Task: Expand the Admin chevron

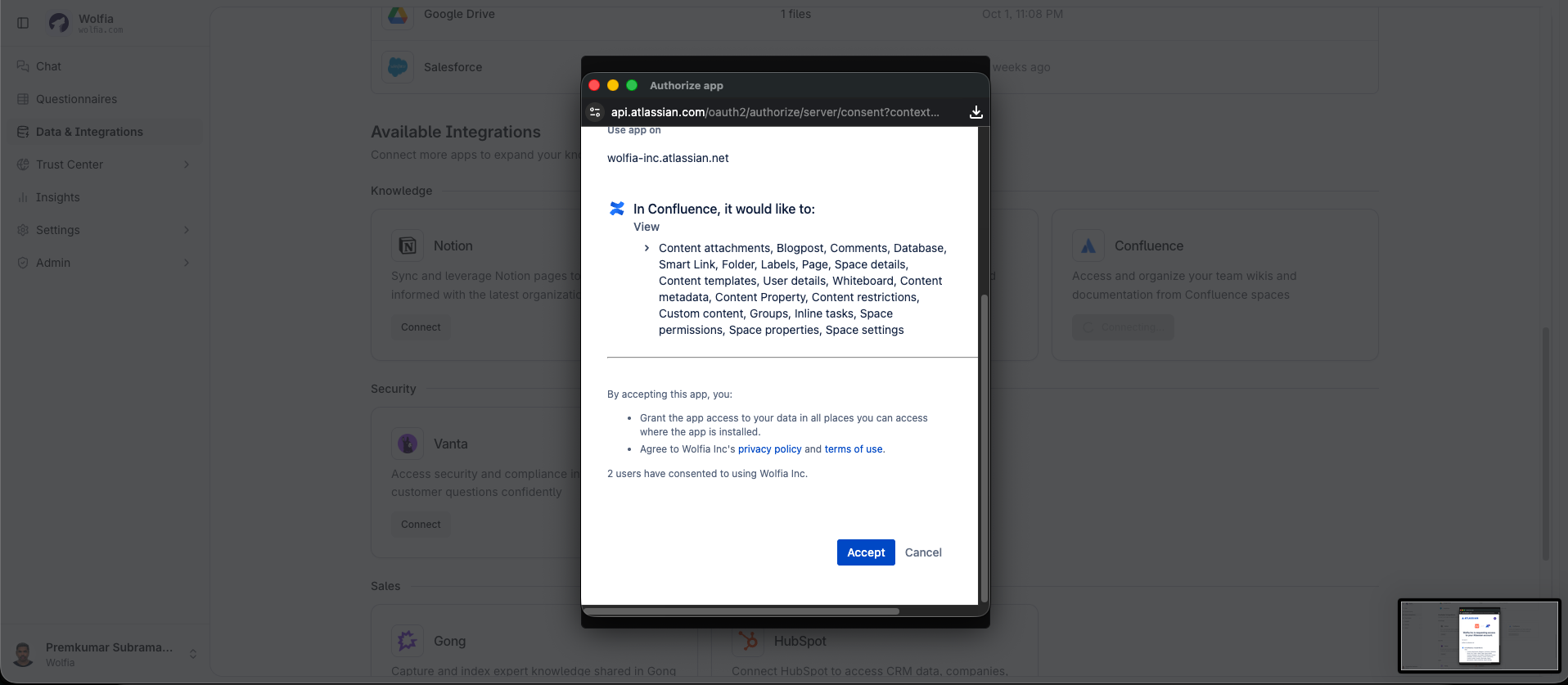Action: [187, 263]
